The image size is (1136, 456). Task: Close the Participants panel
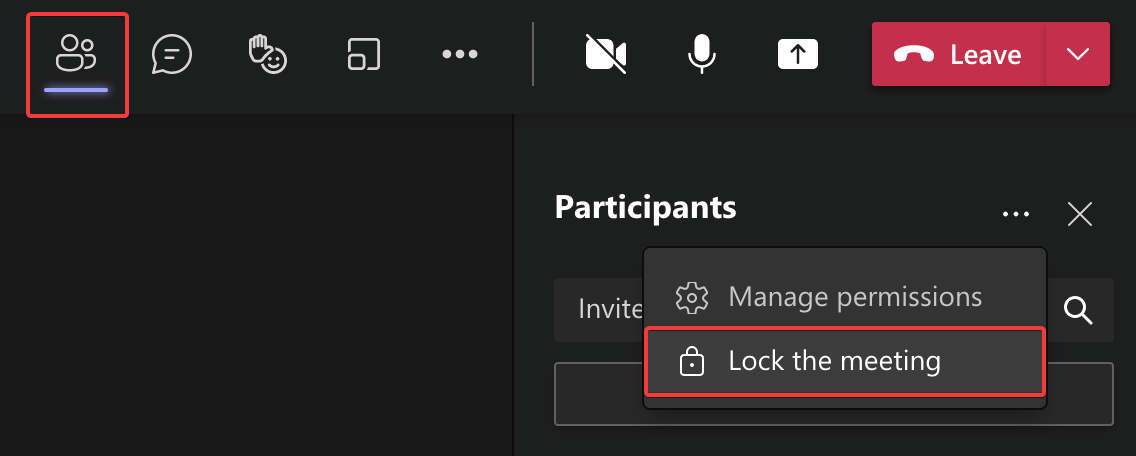point(1080,214)
